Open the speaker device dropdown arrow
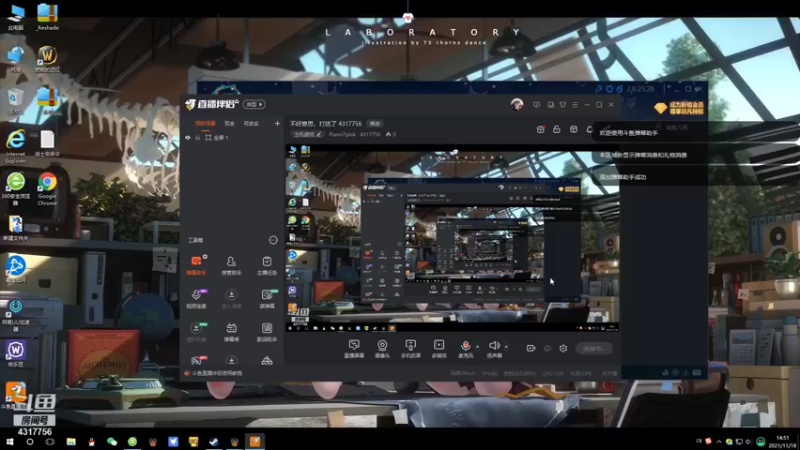This screenshot has height=450, width=800. click(506, 347)
